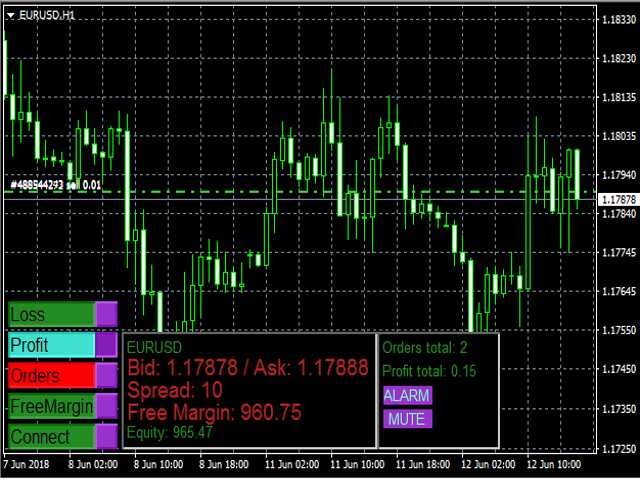
Task: Click the 1.17940 price scale label
Action: pyautogui.click(x=619, y=175)
